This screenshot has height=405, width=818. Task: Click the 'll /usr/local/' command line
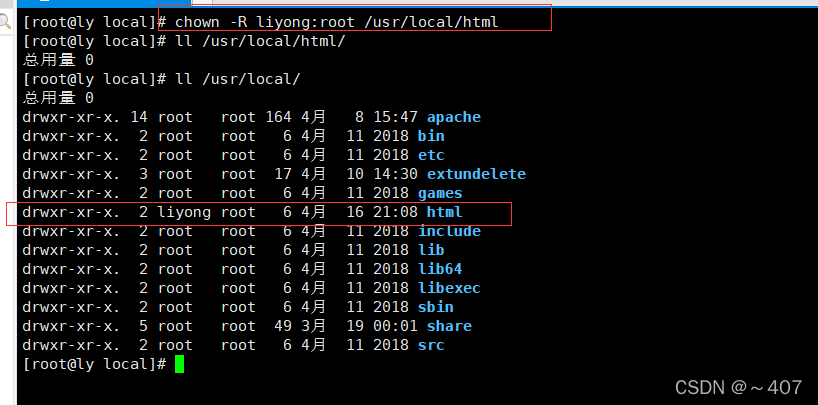pos(238,79)
